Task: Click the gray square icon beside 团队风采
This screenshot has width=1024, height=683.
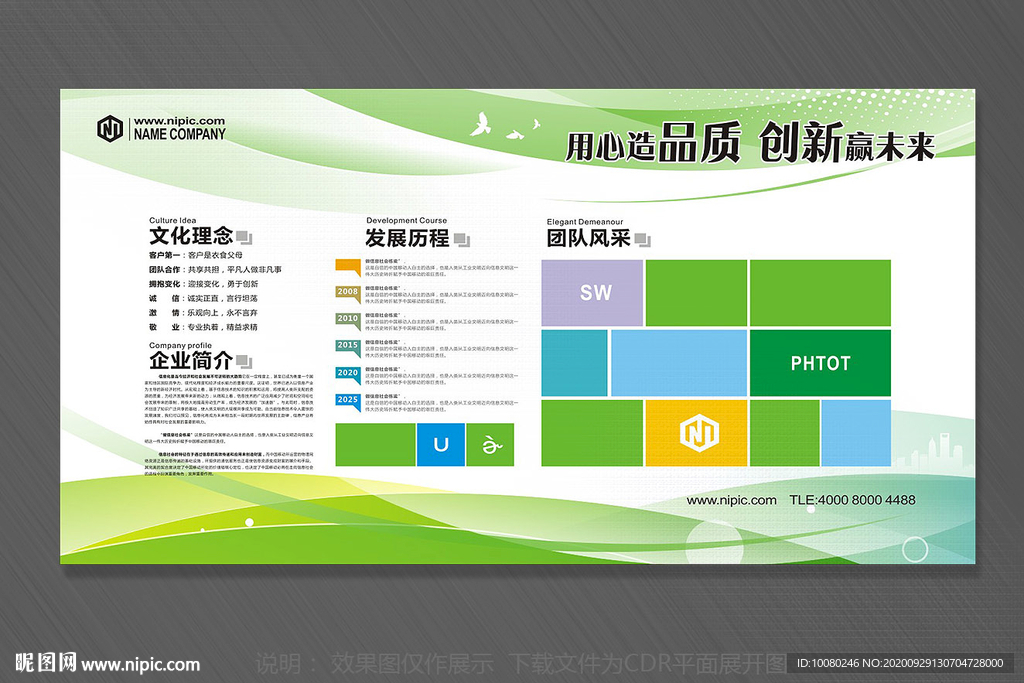Action: tap(643, 240)
